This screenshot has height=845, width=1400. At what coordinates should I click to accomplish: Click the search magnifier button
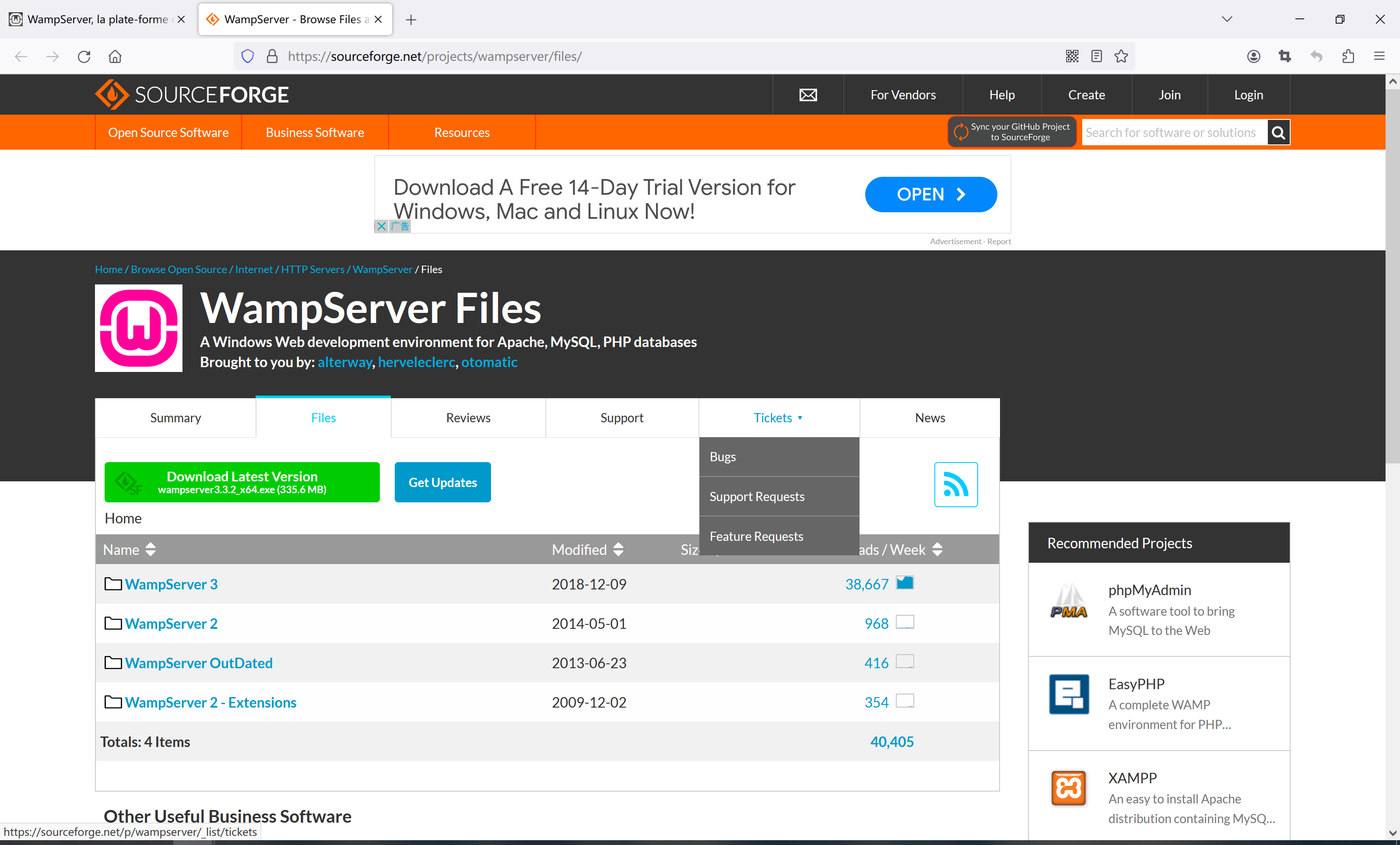tap(1278, 133)
